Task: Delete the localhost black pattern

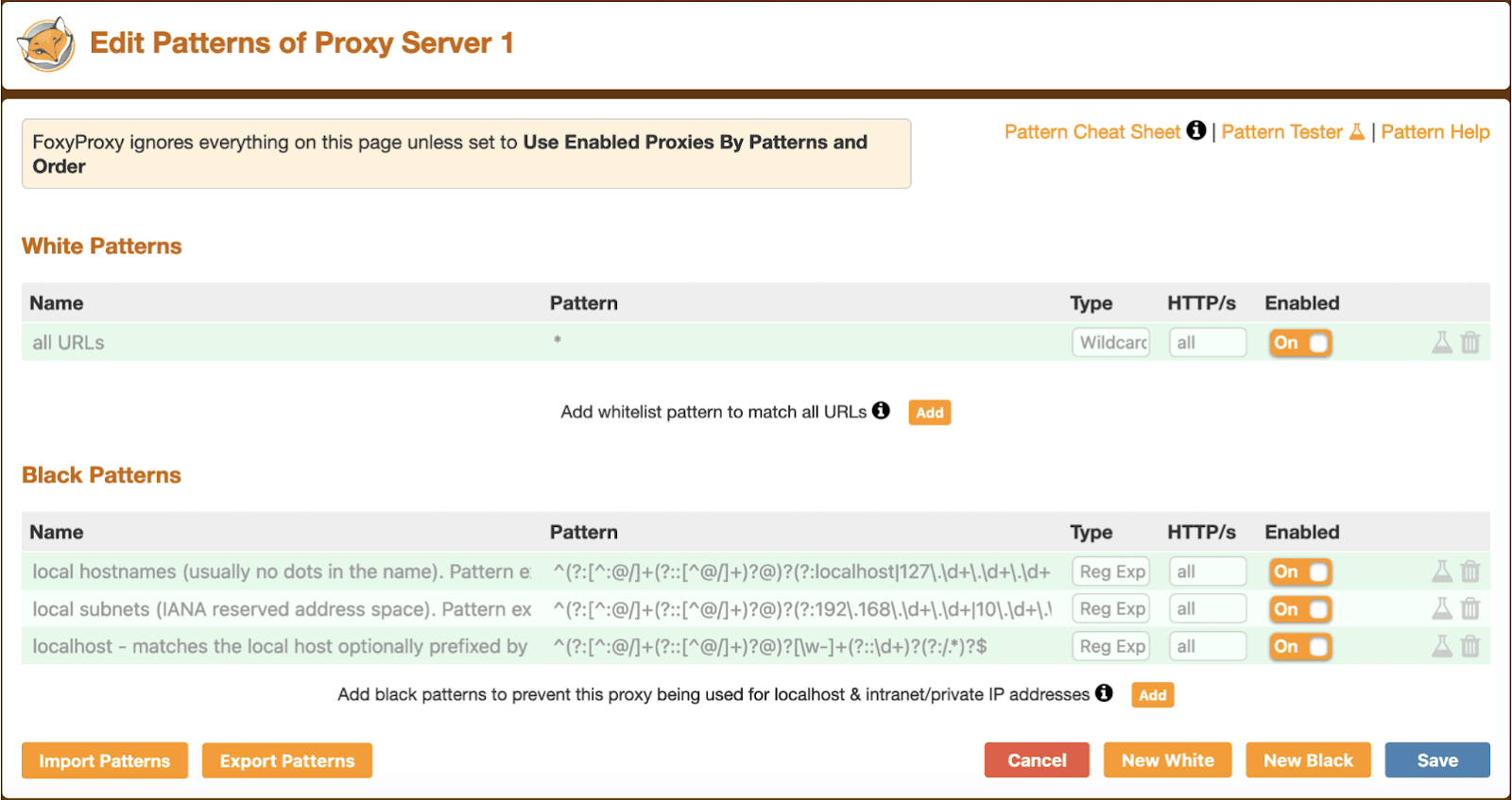Action: point(1470,646)
